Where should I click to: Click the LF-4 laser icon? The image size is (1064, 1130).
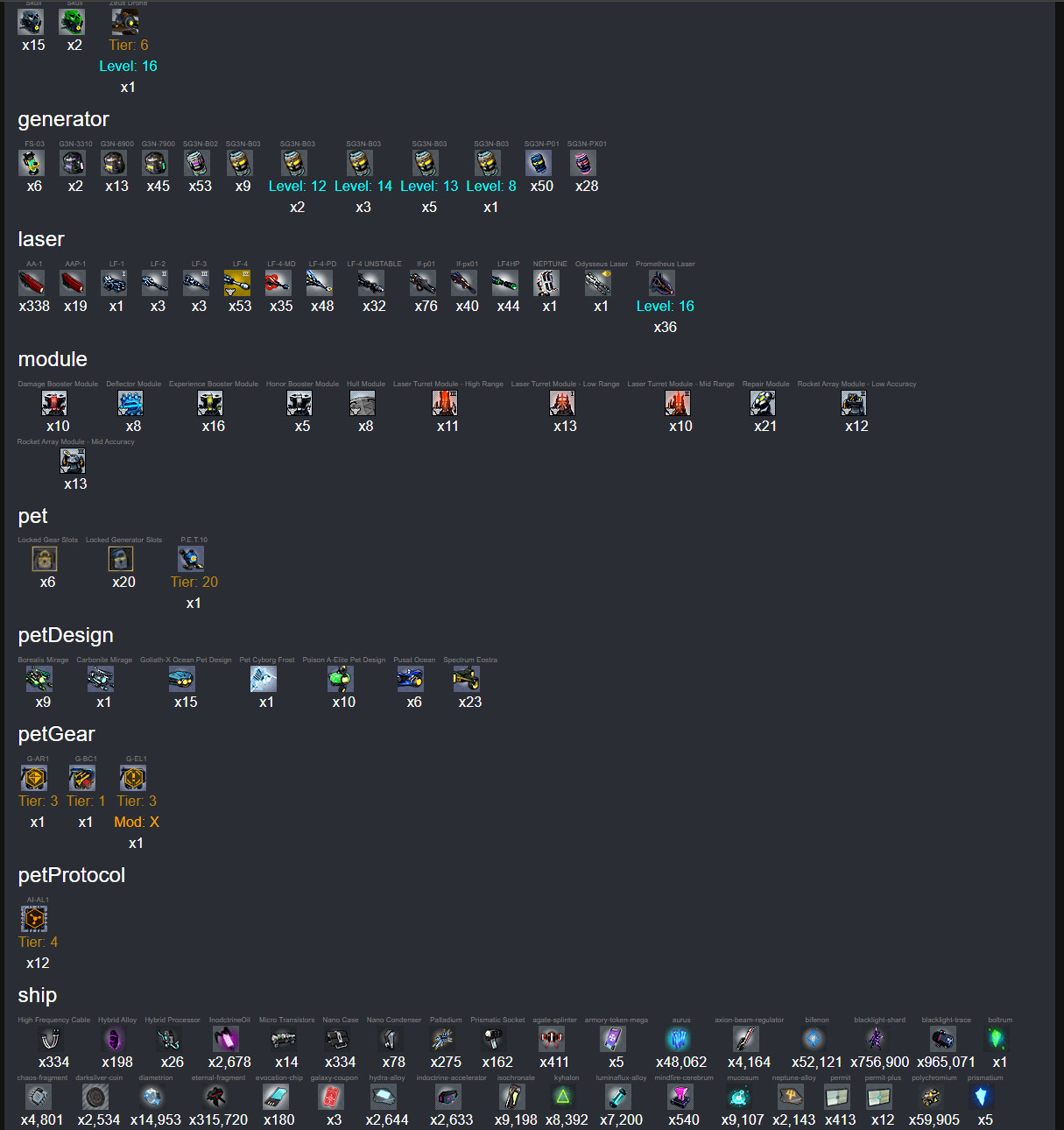[x=237, y=283]
